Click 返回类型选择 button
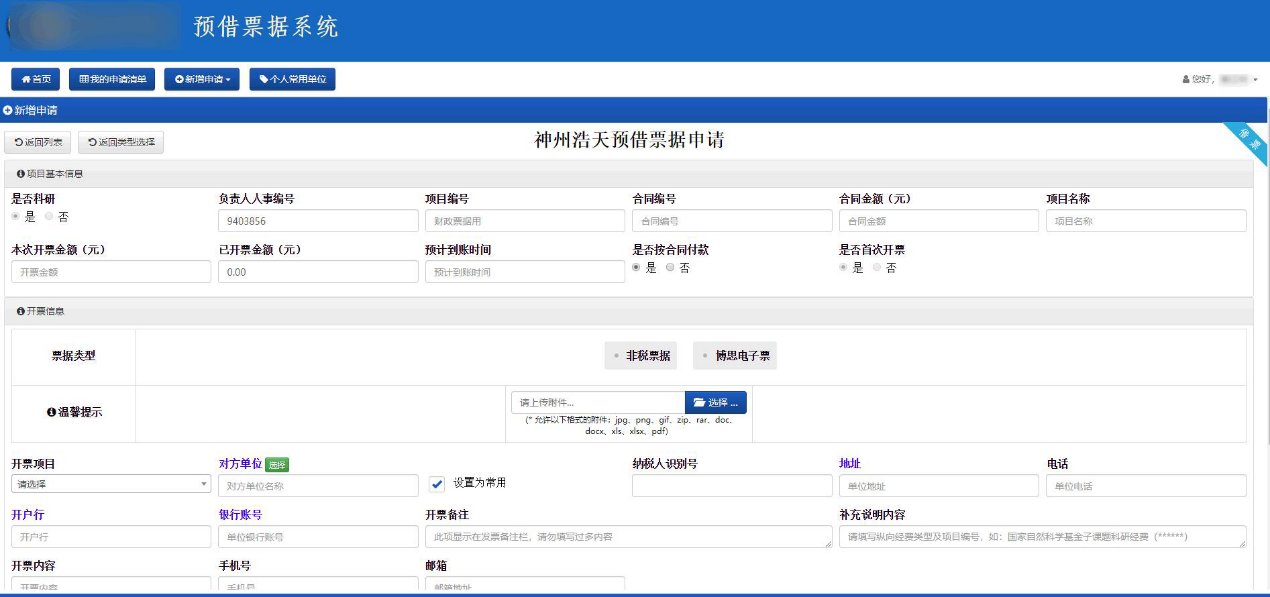 (121, 142)
